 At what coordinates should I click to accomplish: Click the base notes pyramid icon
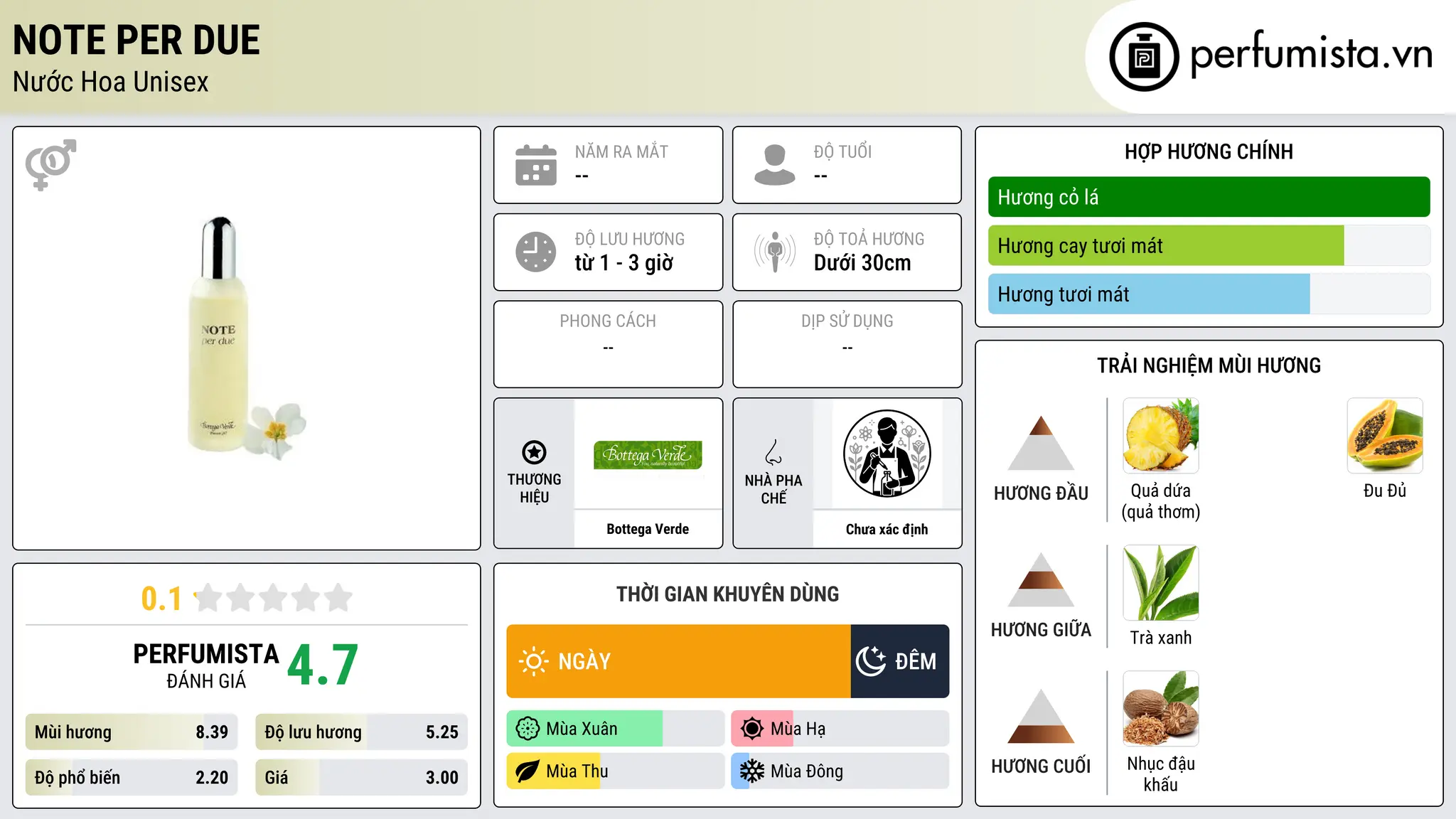pos(1041,716)
